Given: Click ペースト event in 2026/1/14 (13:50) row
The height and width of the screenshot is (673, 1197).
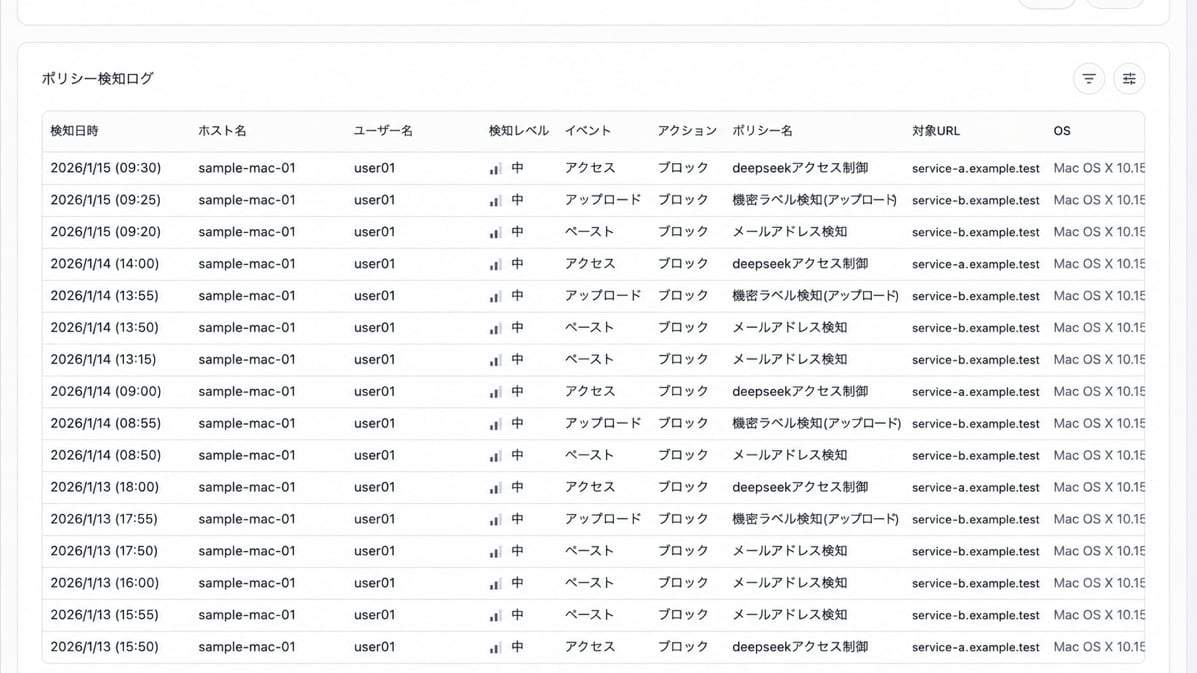Looking at the screenshot, I should [589, 327].
